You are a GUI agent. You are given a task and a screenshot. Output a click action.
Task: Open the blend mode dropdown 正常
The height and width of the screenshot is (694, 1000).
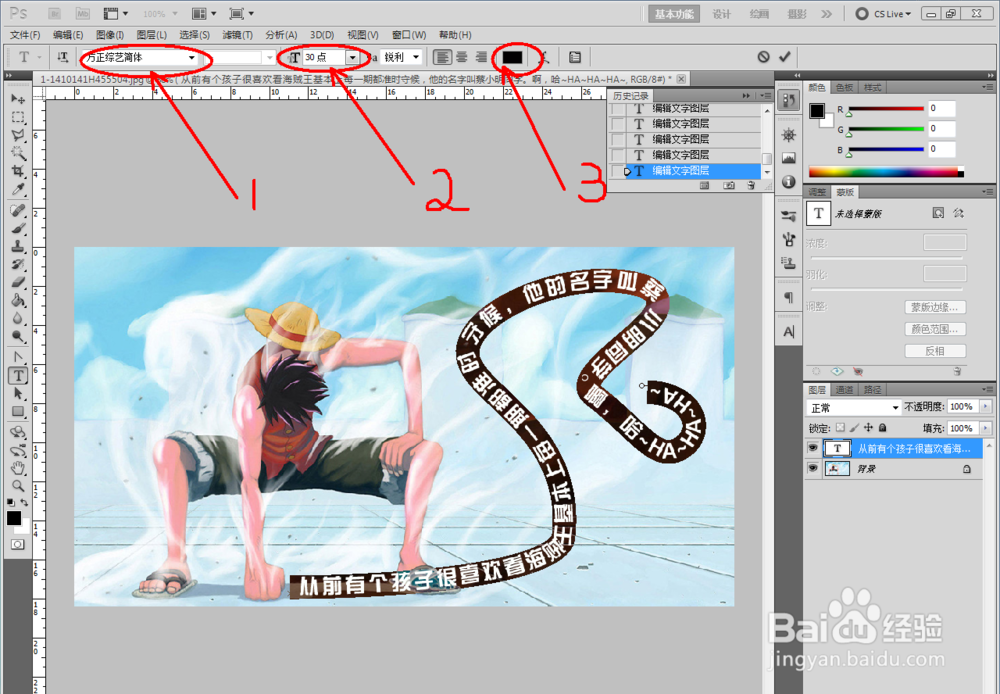click(x=853, y=408)
